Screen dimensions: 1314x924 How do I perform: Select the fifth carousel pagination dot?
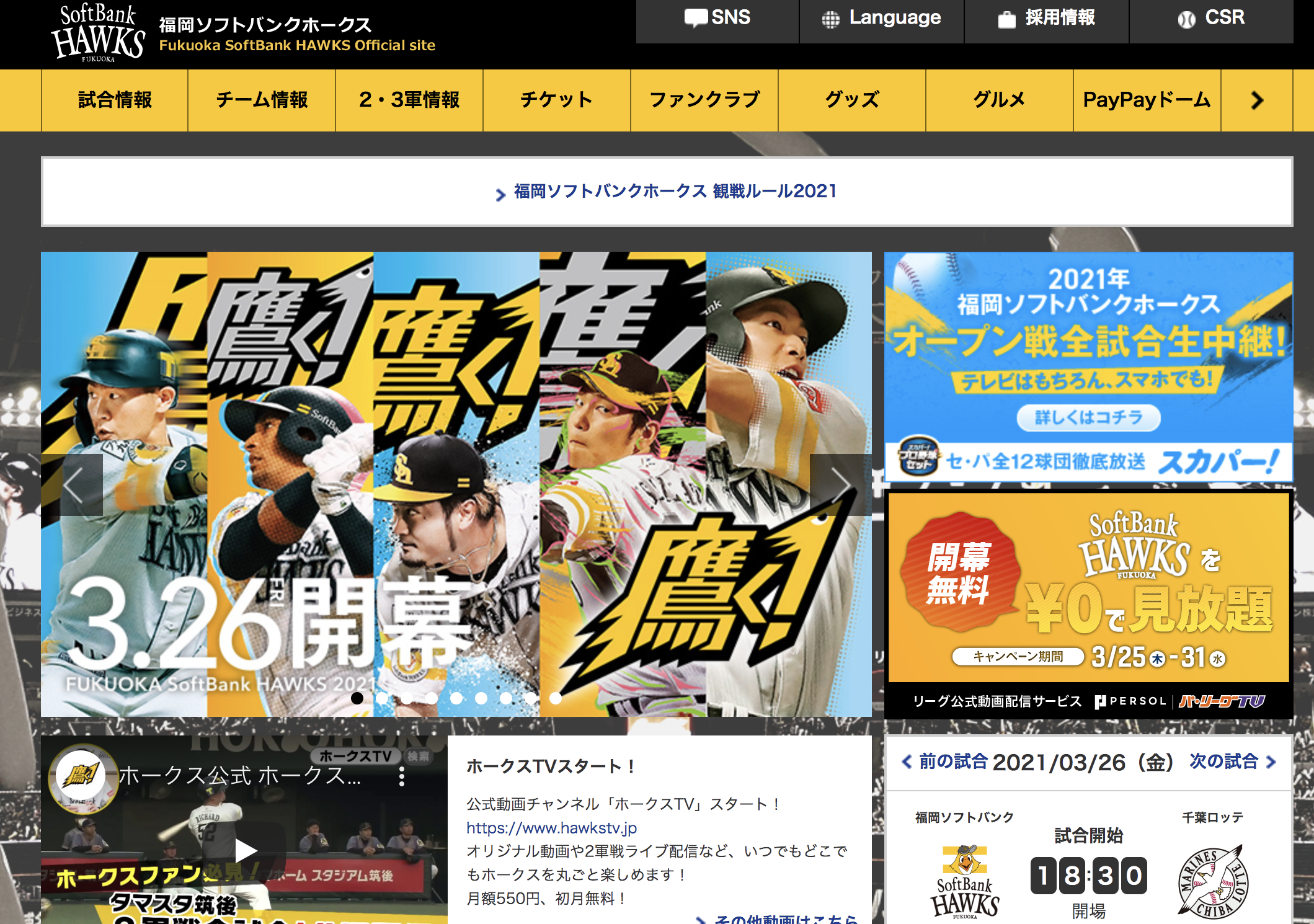coord(456,698)
